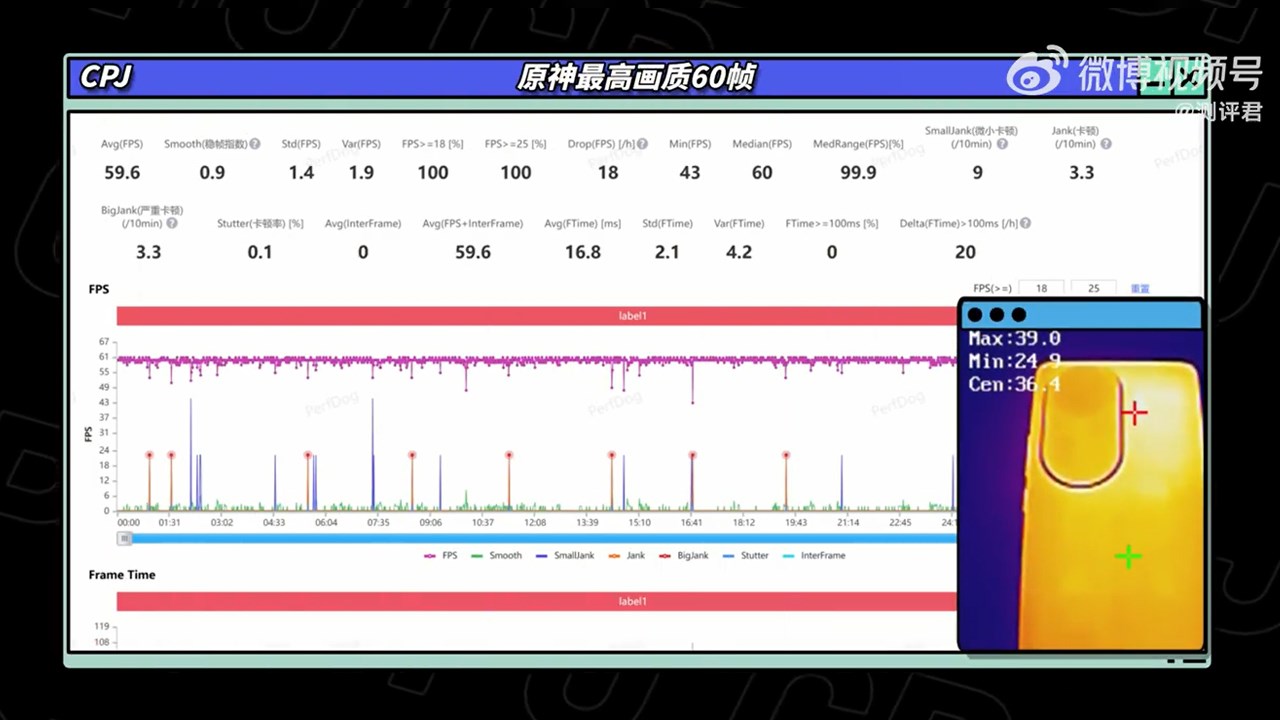Select the label1 bar above the FPS chart
Viewport: 1280px width, 720px height.
pyautogui.click(x=537, y=316)
